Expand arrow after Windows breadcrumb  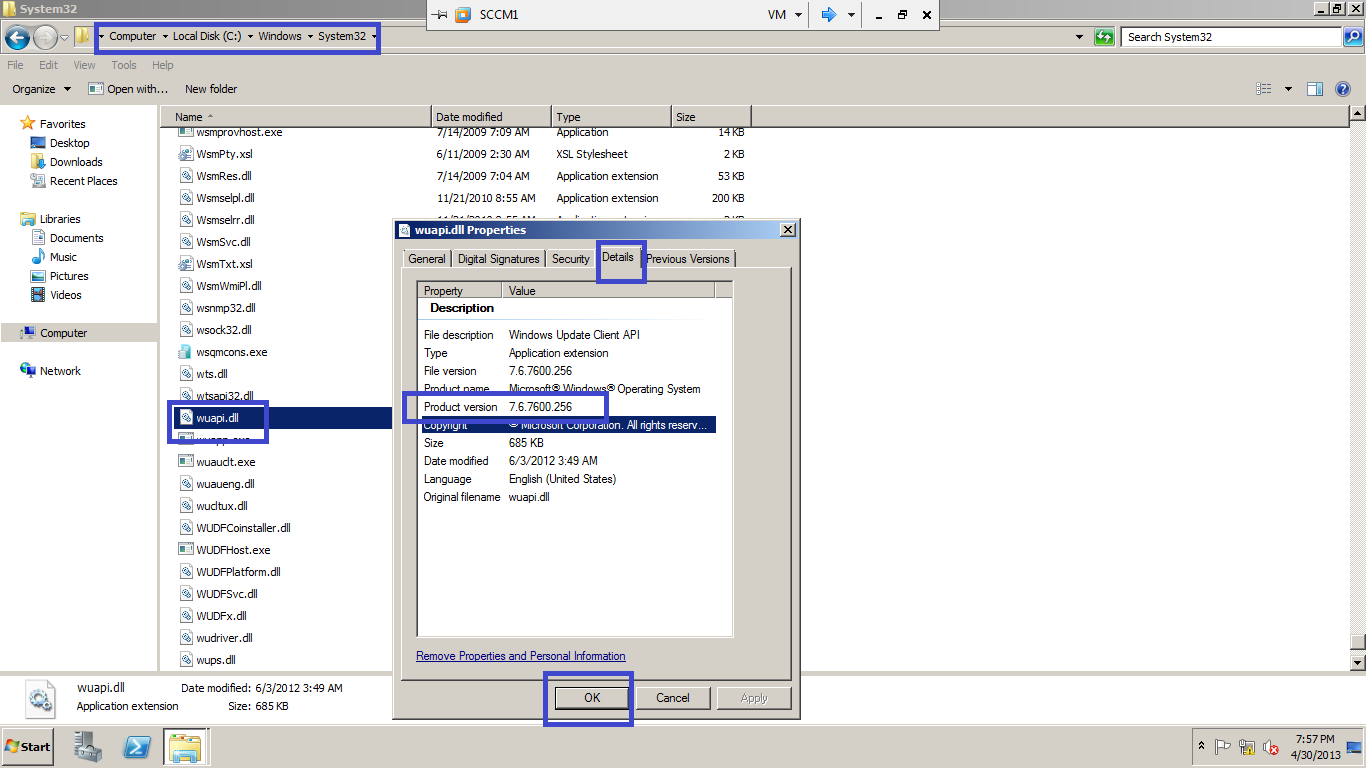coord(310,37)
